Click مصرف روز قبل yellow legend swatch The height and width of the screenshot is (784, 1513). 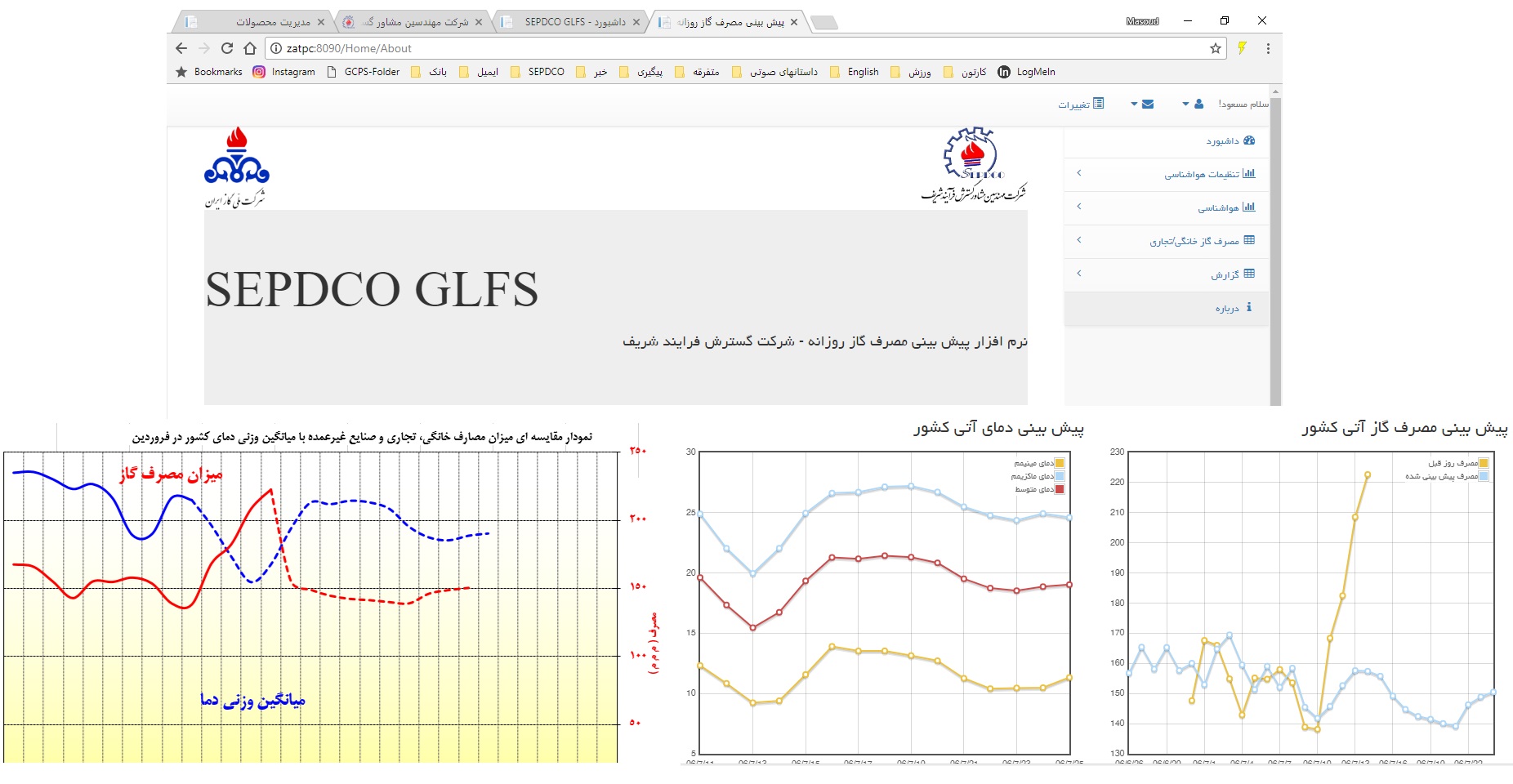pyautogui.click(x=1484, y=463)
